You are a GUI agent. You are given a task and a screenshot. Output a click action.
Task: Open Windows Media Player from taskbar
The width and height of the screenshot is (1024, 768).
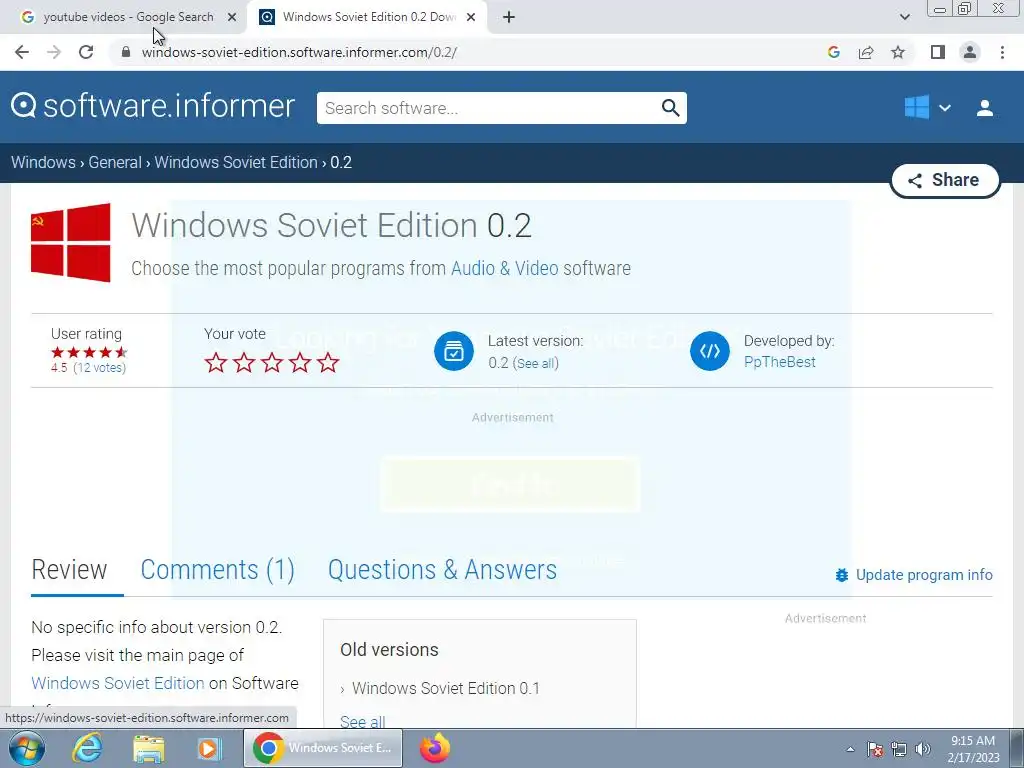point(209,748)
